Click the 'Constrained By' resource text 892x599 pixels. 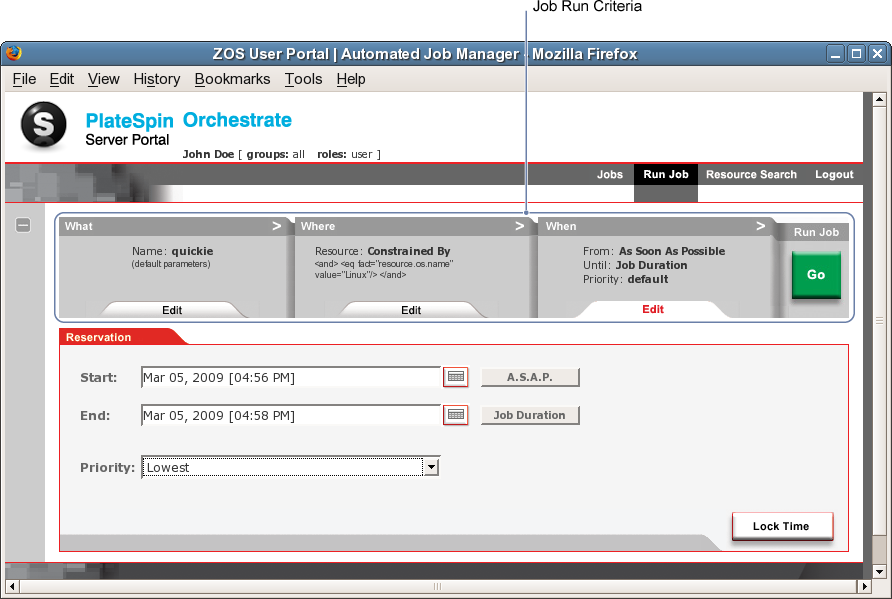click(x=408, y=251)
